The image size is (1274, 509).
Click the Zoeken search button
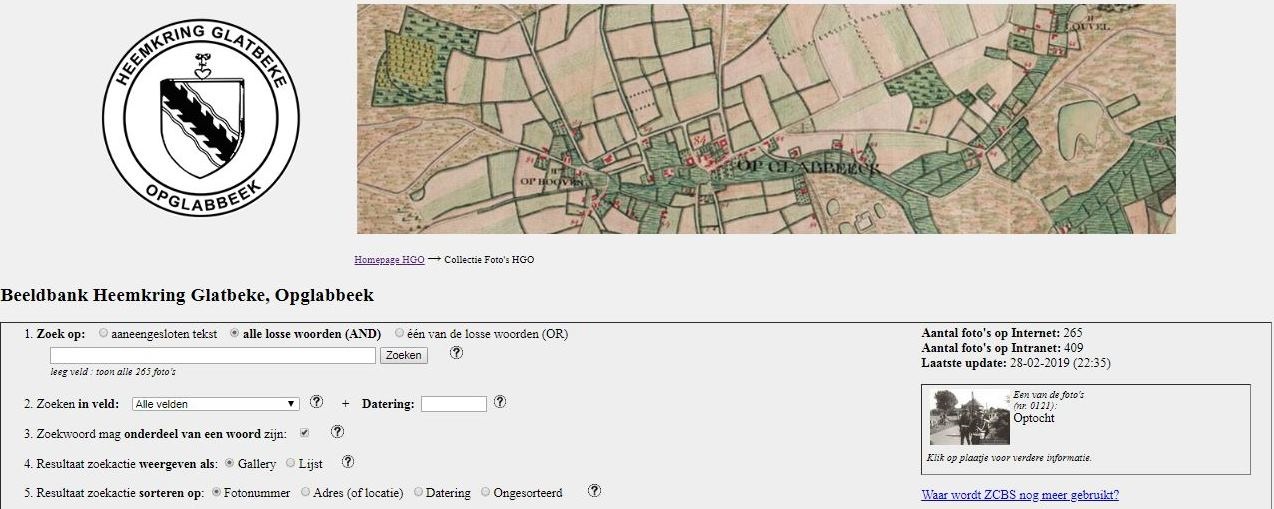pos(403,355)
